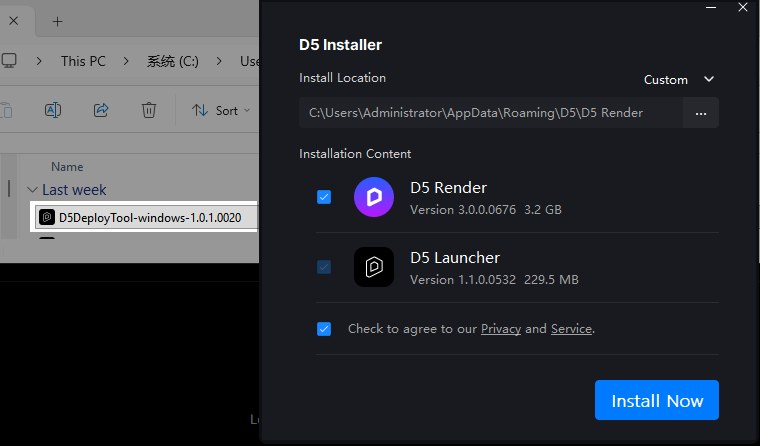Select the D5 Render title text
Viewport: 760px width, 446px height.
click(448, 188)
